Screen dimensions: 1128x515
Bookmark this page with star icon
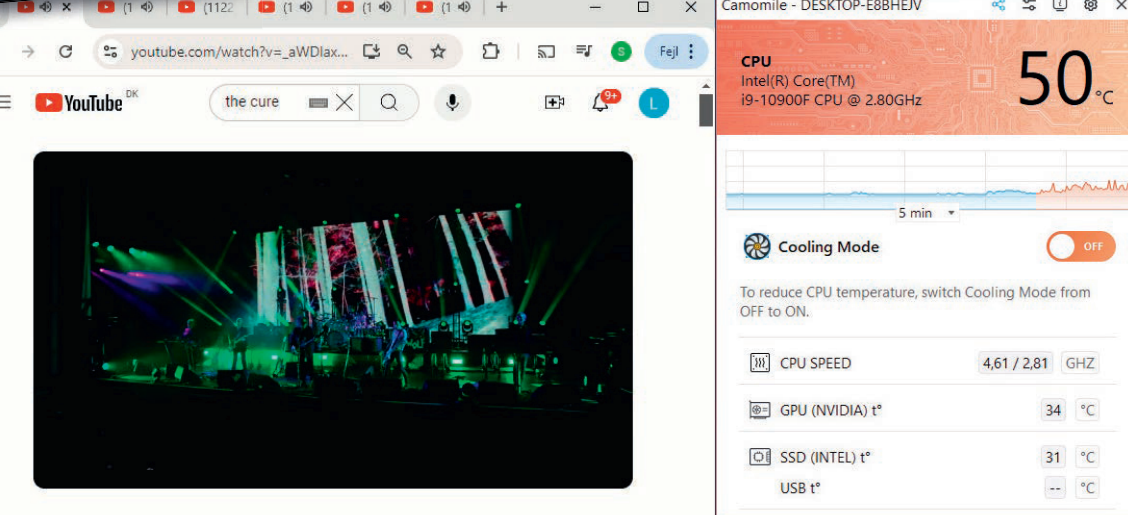[x=438, y=52]
